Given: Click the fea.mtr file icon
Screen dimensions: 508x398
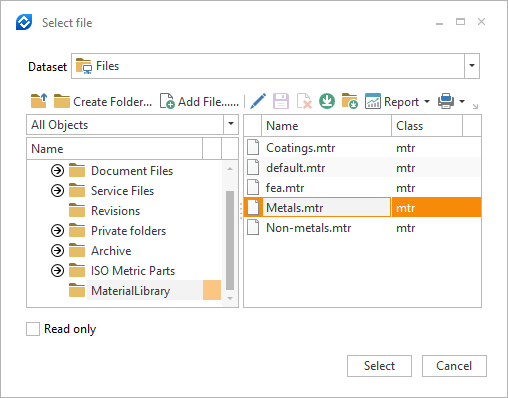Looking at the screenshot, I should coord(253,187).
